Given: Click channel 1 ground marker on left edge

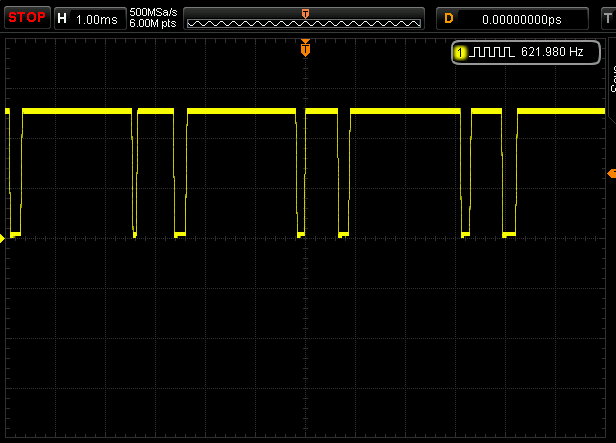Looking at the screenshot, I should [x=3, y=237].
